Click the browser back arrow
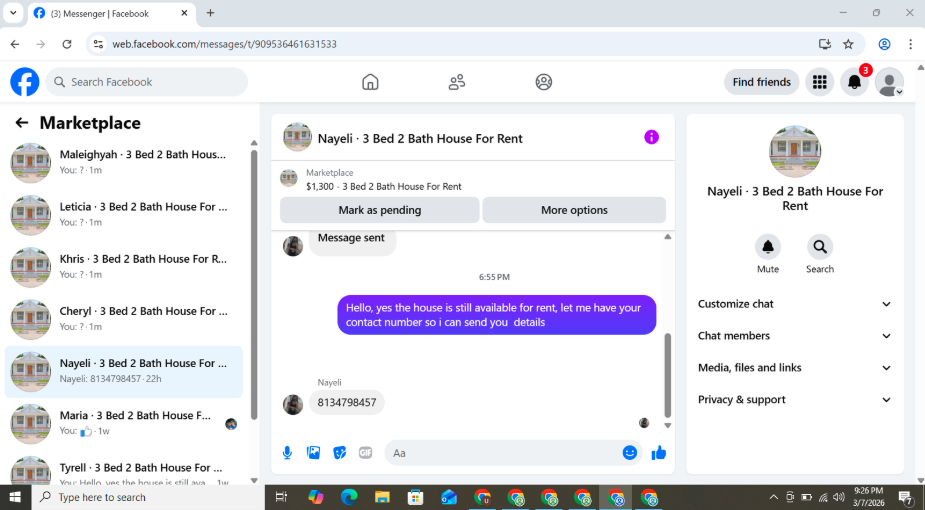Image resolution: width=925 pixels, height=510 pixels. click(x=15, y=44)
